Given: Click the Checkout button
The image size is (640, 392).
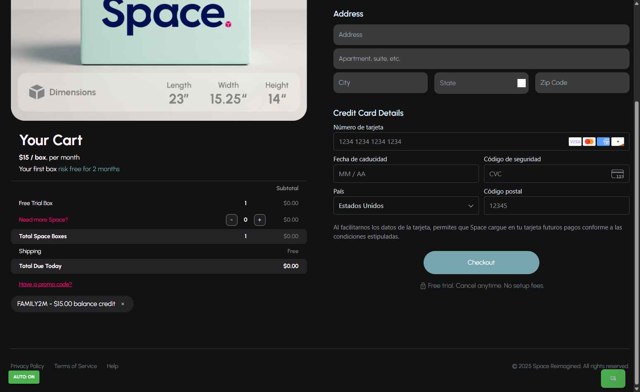Looking at the screenshot, I should [481, 263].
